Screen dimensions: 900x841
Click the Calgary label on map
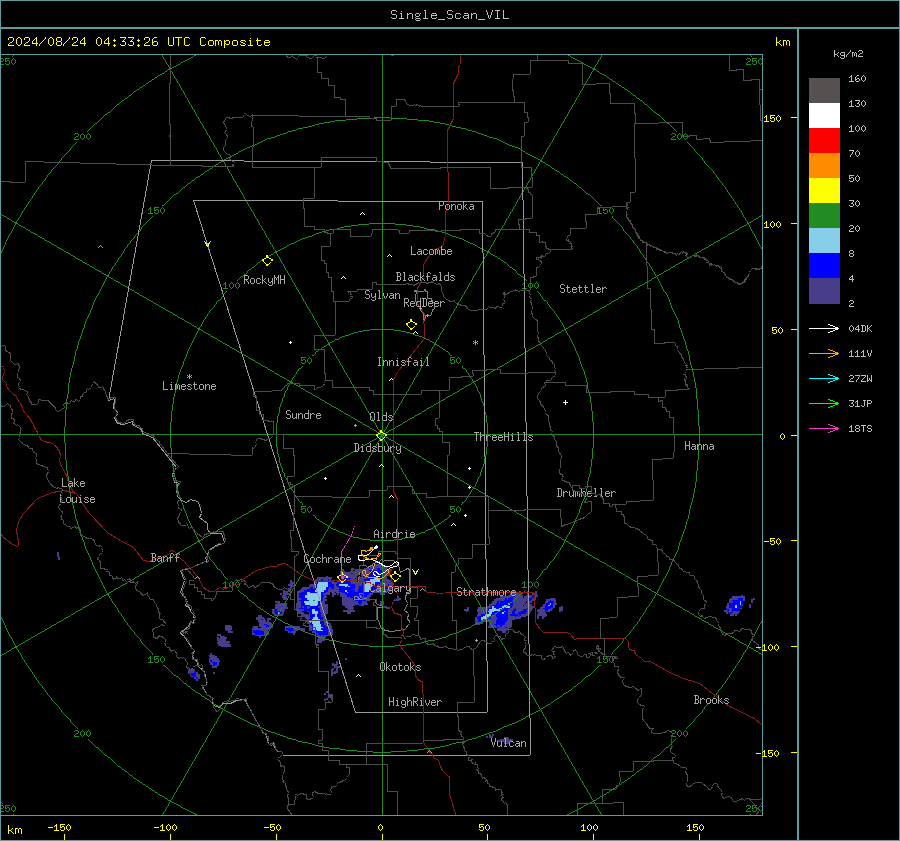pyautogui.click(x=390, y=588)
